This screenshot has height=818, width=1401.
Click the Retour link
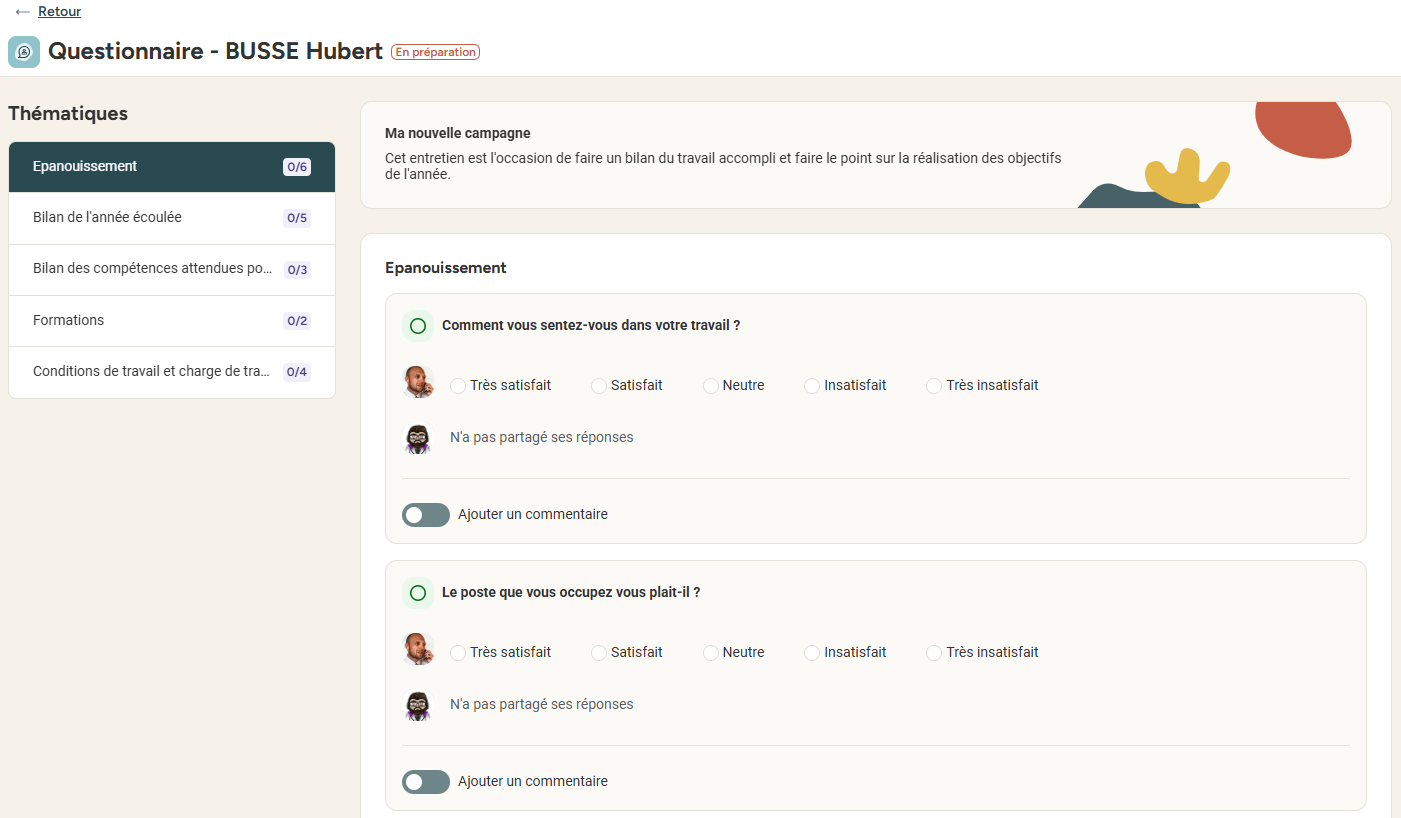(59, 12)
